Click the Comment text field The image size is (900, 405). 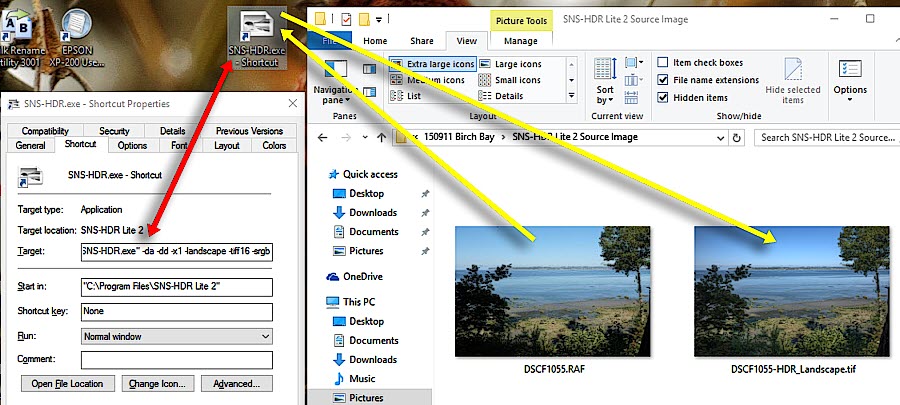point(177,360)
